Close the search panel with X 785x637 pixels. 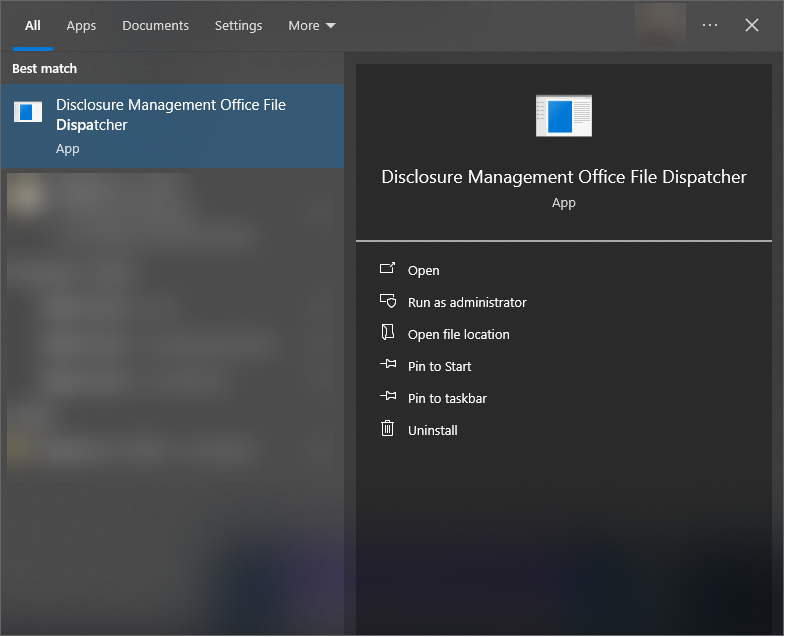tap(751, 25)
